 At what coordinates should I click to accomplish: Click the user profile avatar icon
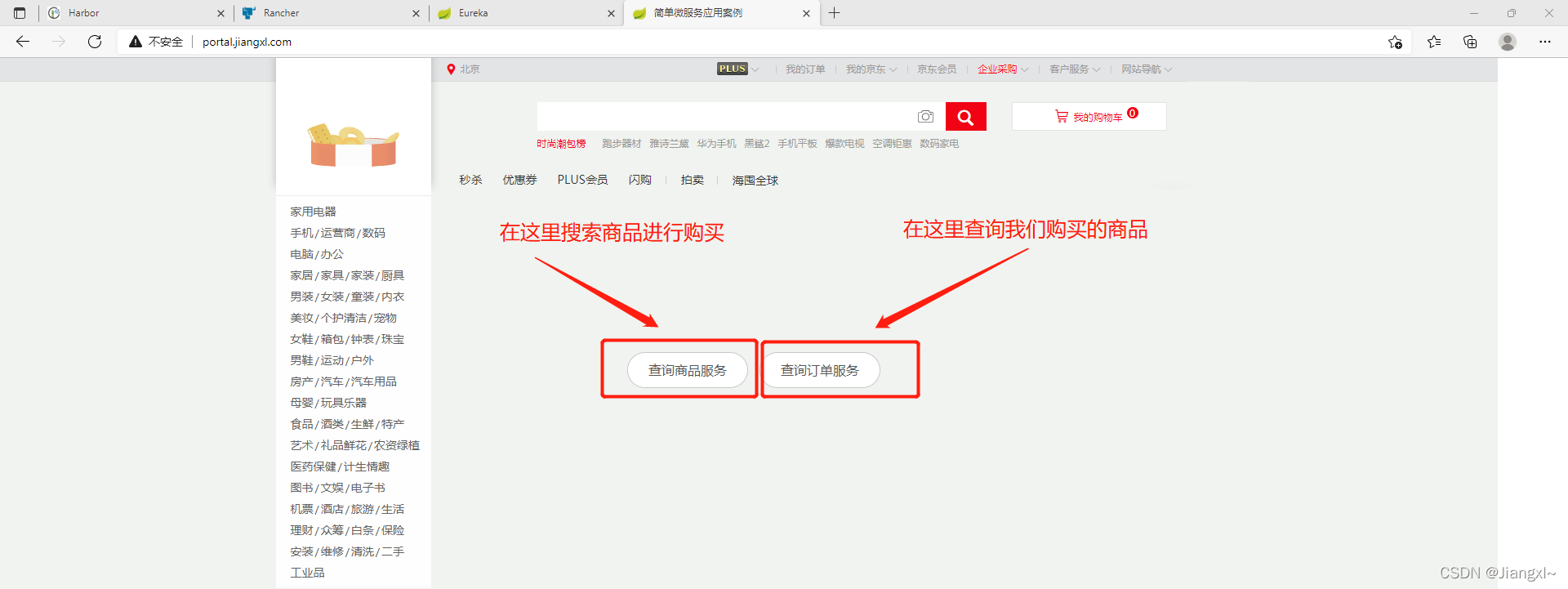pos(1508,42)
